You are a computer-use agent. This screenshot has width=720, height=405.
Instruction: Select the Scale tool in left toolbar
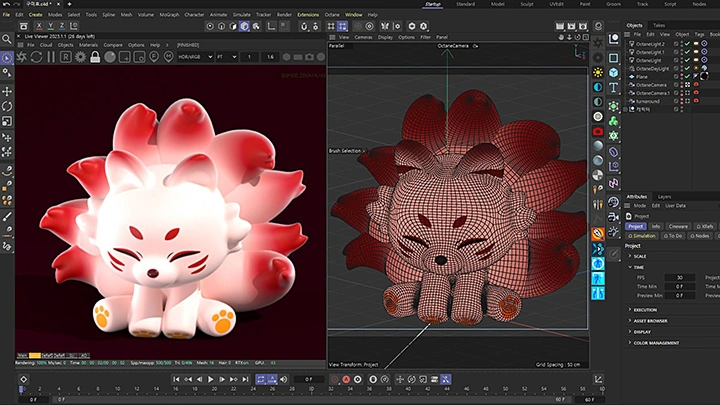(x=7, y=121)
